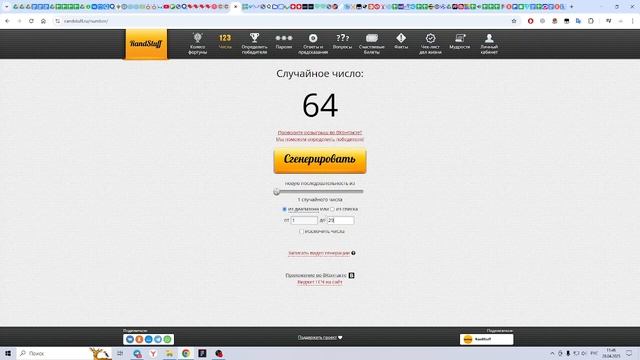Open a new browser tab
This screenshot has height=360, width=640.
pyautogui.click(x=571, y=7)
